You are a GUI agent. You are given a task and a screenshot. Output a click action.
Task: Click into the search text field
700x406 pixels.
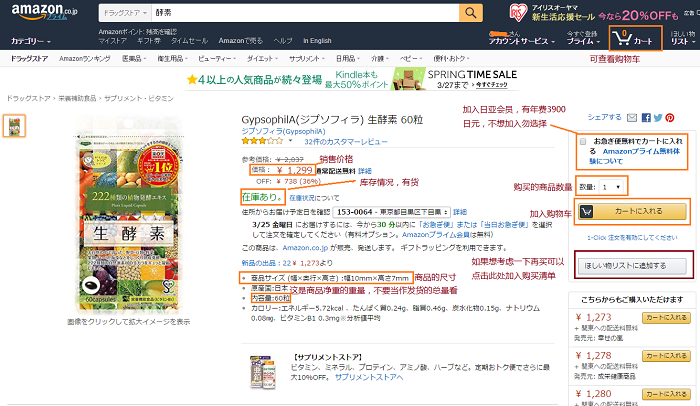(305, 13)
